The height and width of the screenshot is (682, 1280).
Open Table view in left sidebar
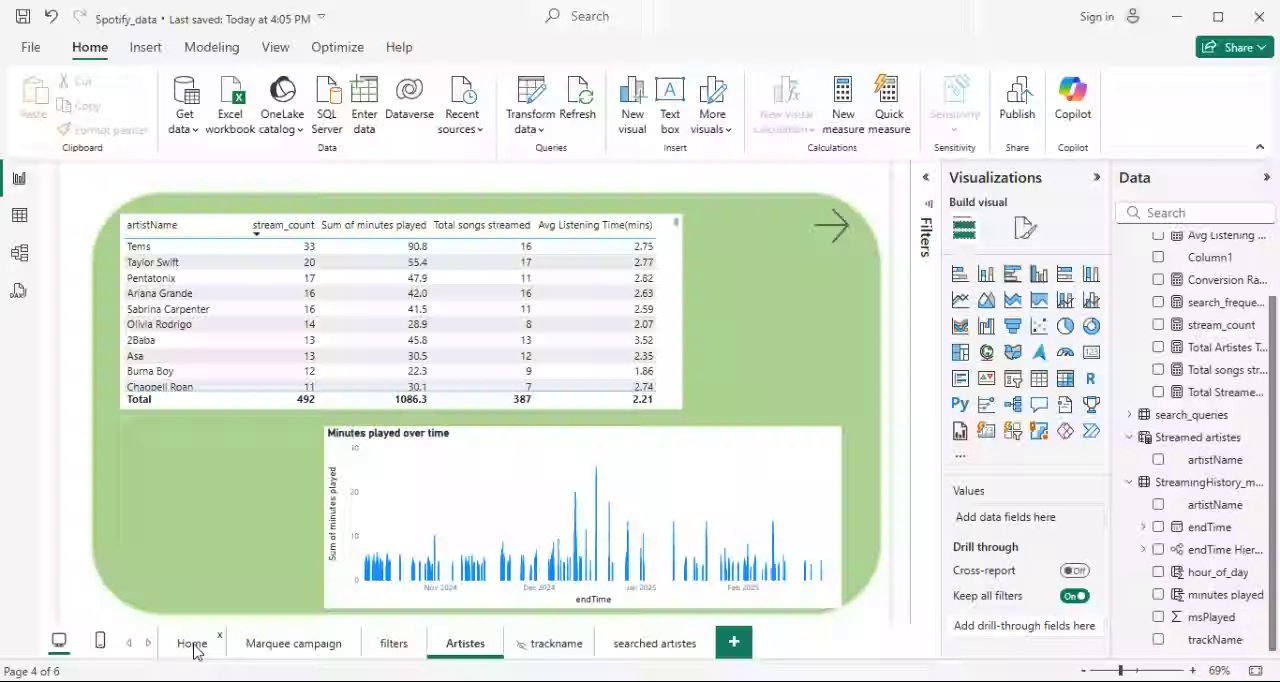19,215
